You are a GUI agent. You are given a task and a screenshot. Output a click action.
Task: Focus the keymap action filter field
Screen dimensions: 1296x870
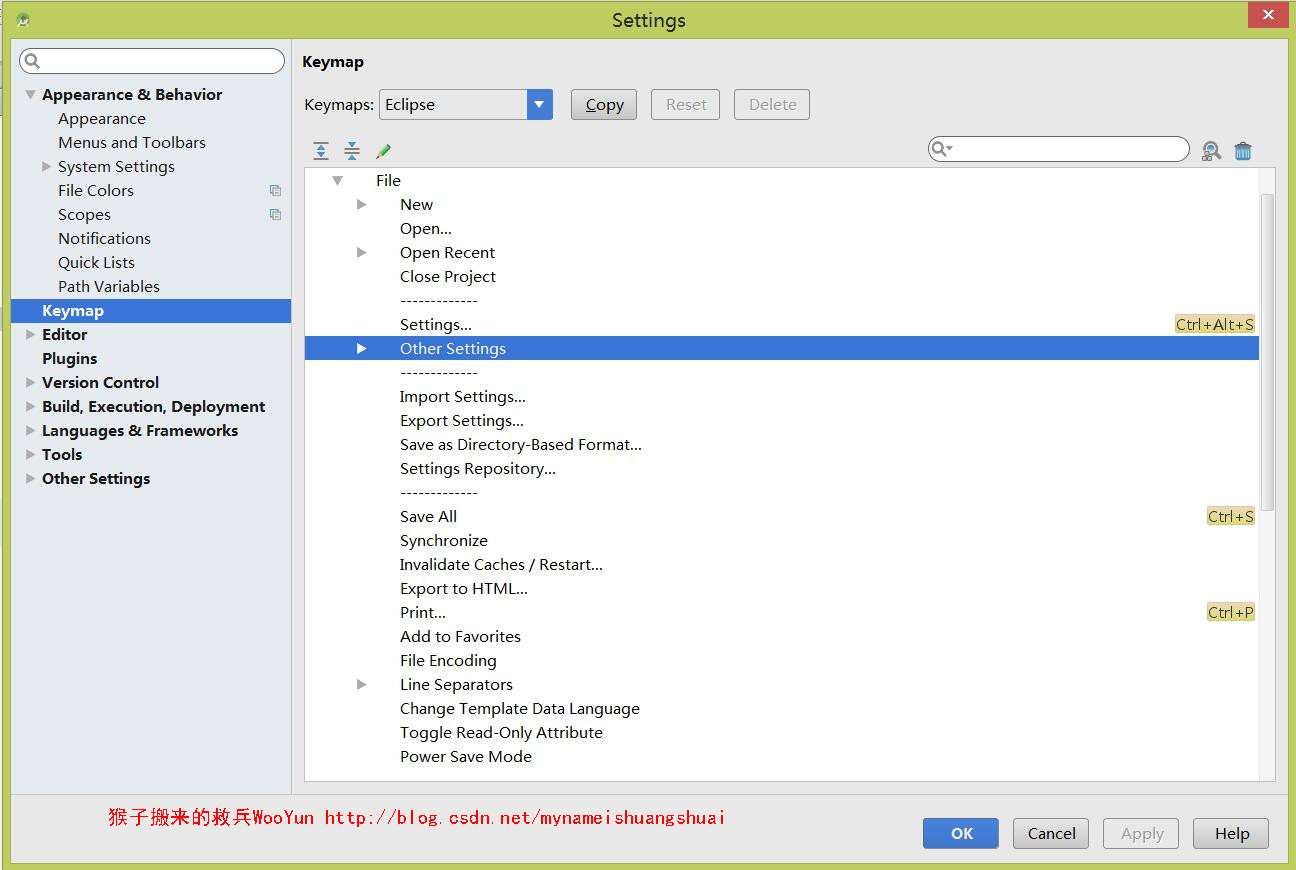1059,149
